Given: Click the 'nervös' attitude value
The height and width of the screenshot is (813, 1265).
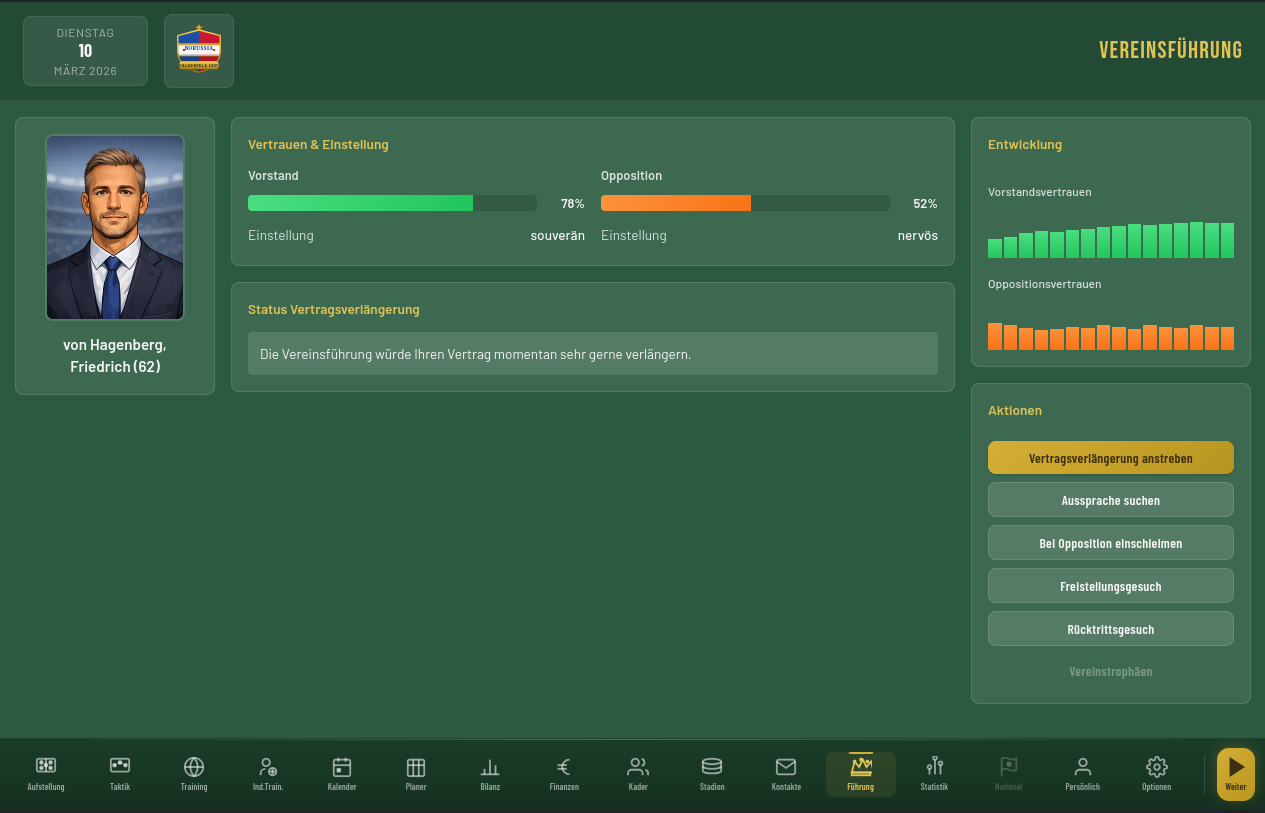Looking at the screenshot, I should click(x=918, y=236).
